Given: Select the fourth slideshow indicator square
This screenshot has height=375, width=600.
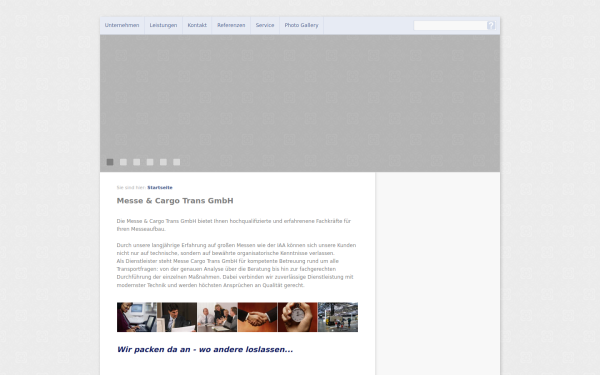Looking at the screenshot, I should click(150, 162).
